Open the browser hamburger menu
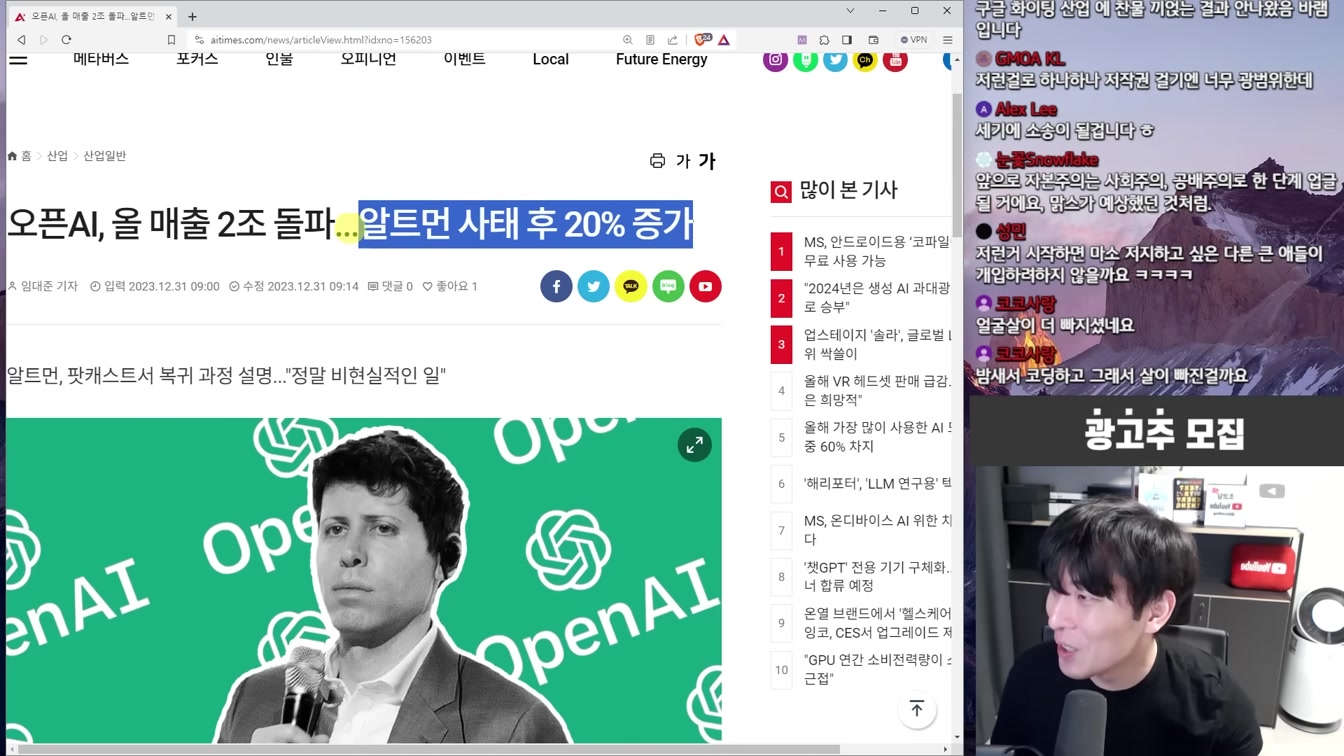The height and width of the screenshot is (756, 1344). (947, 40)
